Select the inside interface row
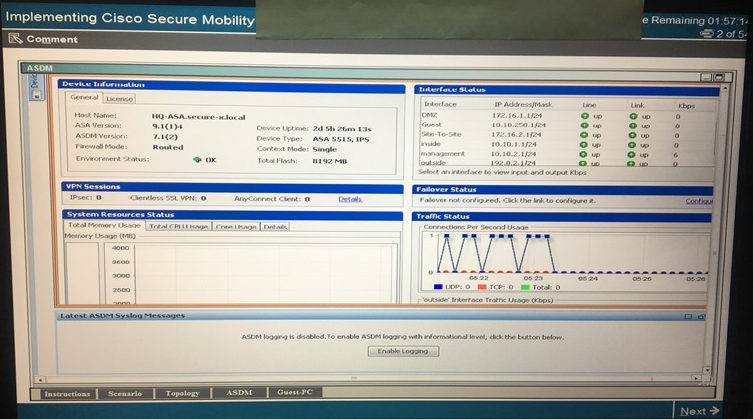Screen dimensions: 753x419 click(x=567, y=145)
